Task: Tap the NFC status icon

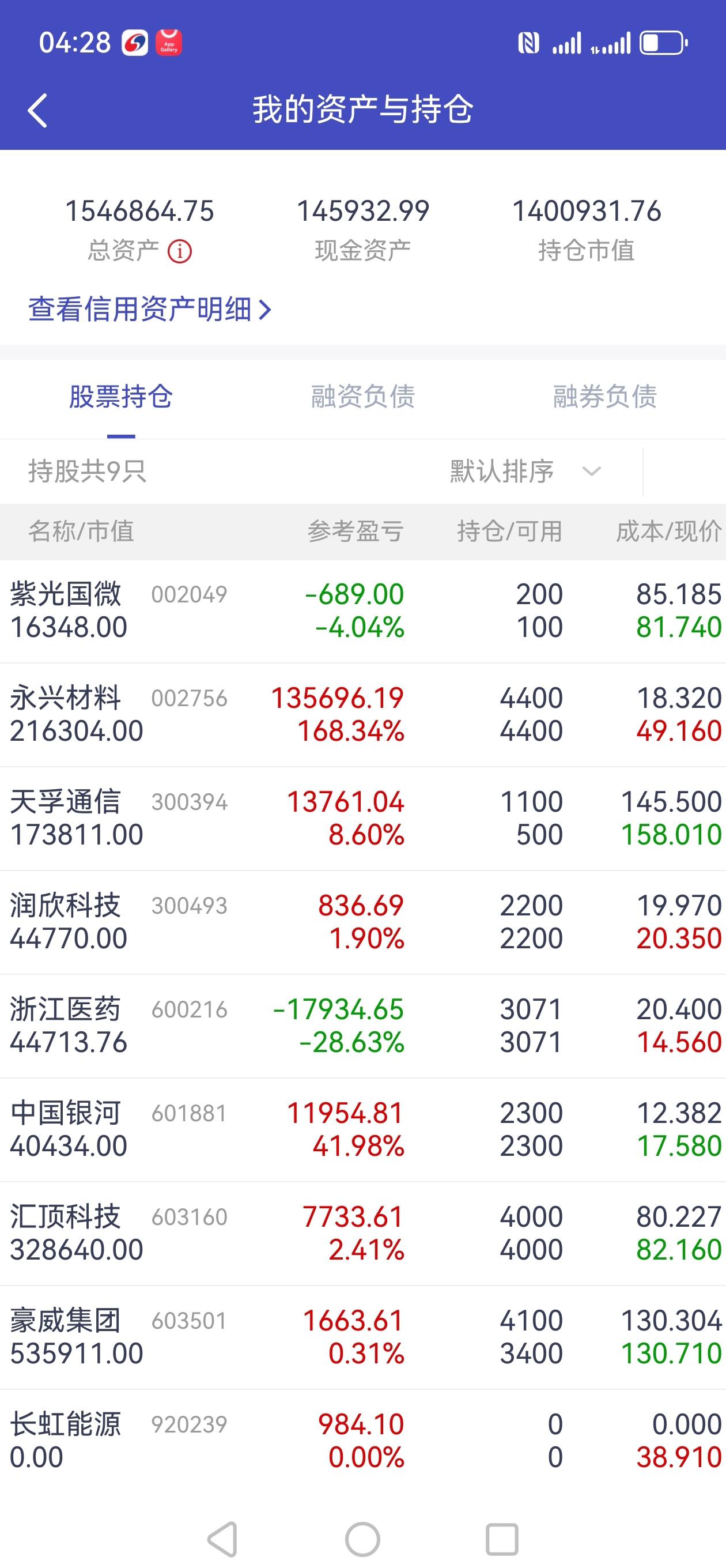Action: point(528,43)
